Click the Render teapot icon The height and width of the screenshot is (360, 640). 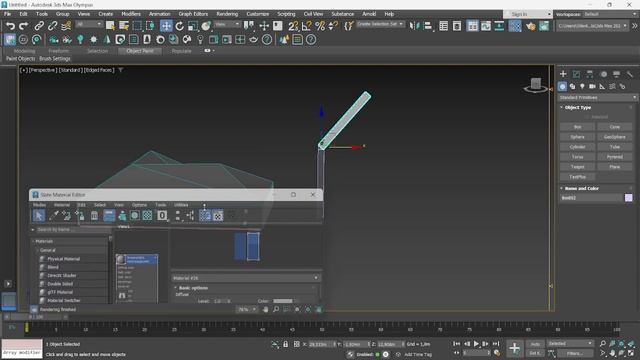point(530,26)
